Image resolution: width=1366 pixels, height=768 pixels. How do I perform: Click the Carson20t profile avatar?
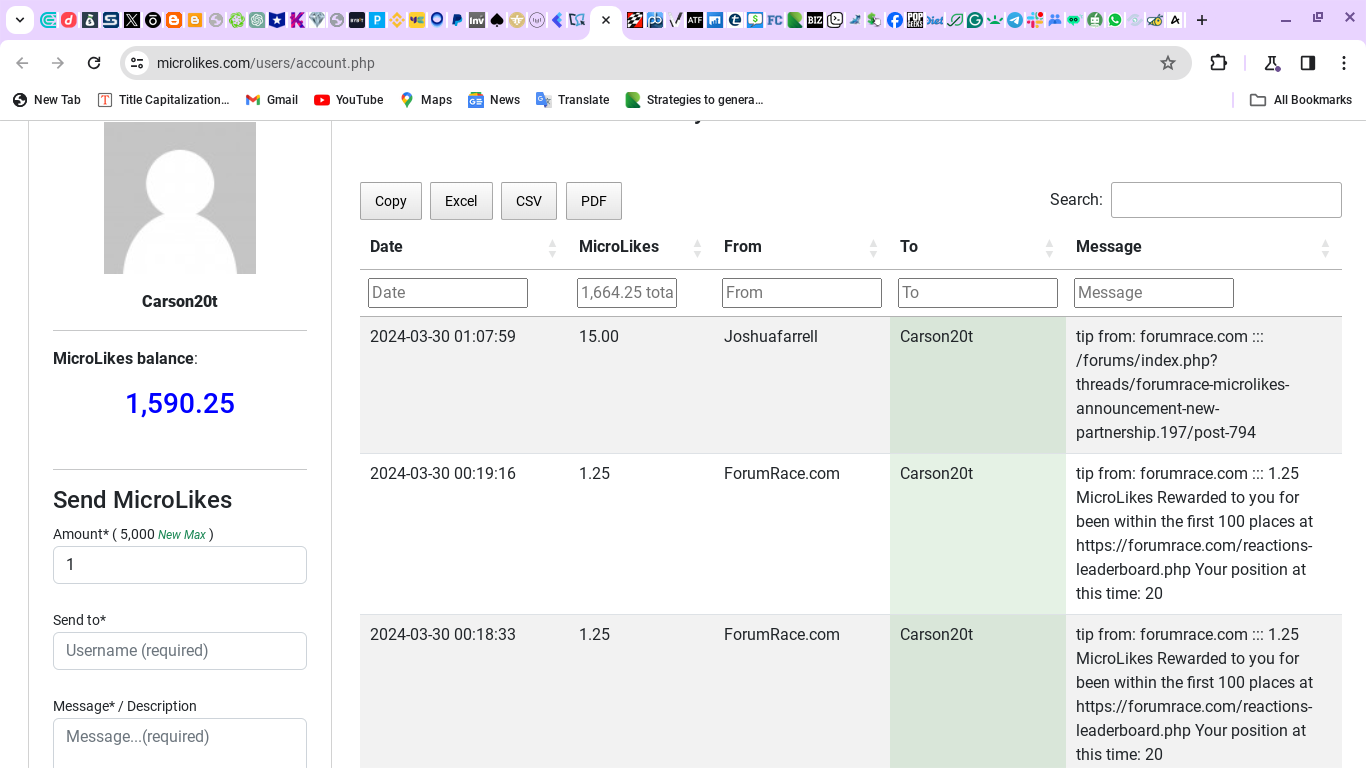point(180,198)
